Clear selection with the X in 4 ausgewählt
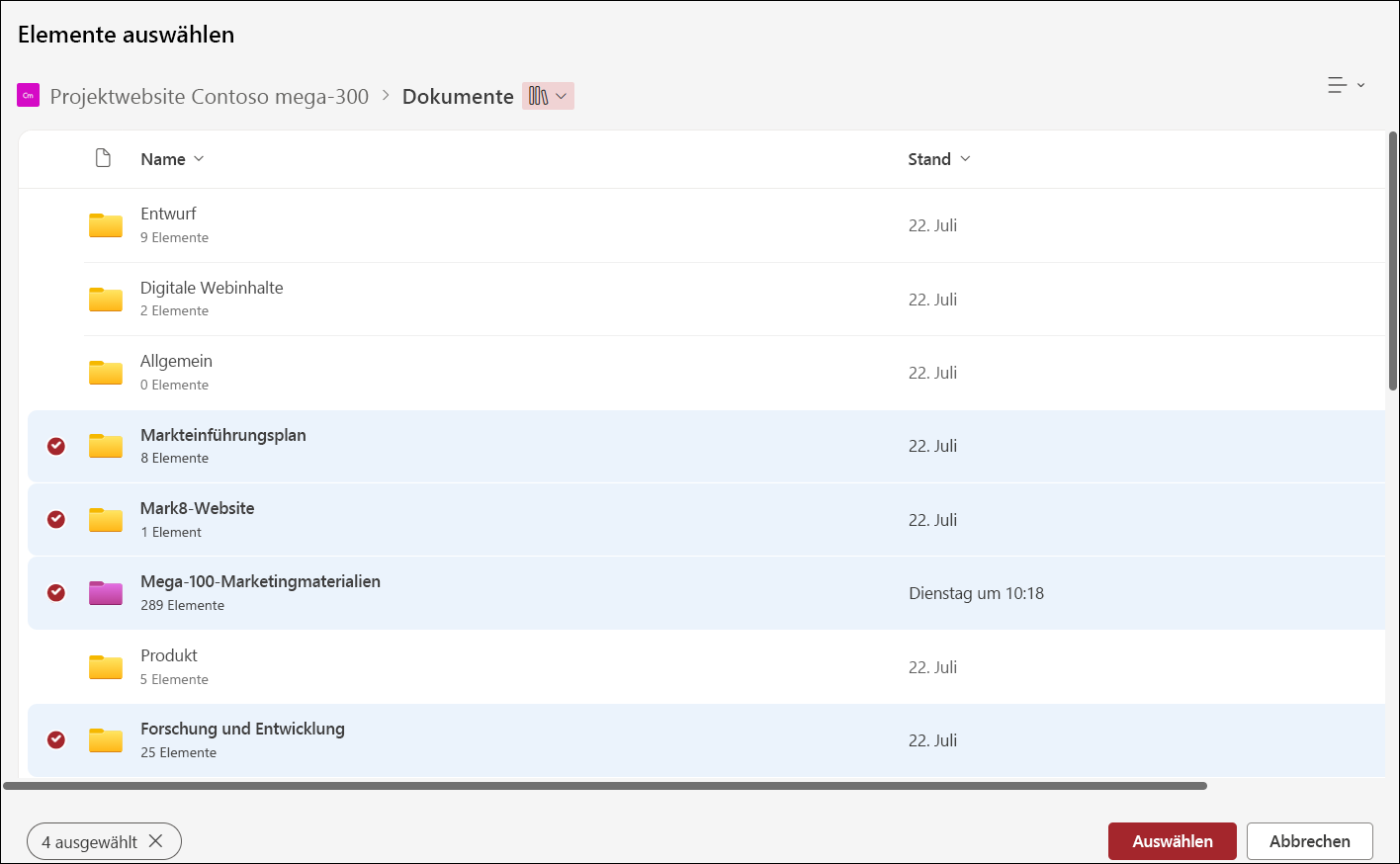This screenshot has height=864, width=1400. click(x=155, y=841)
